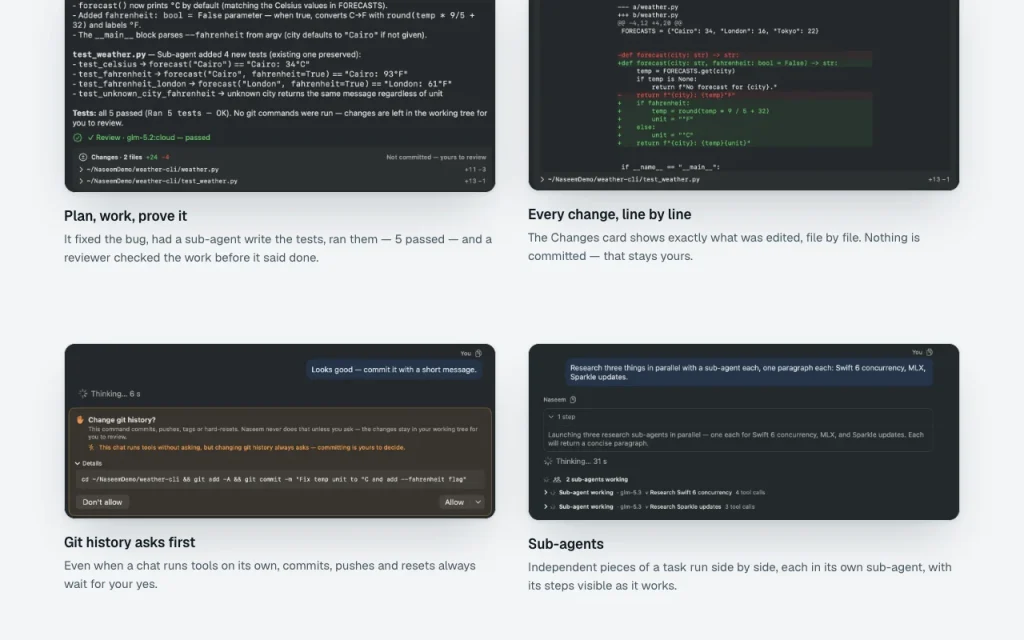Click the git commit command text field
This screenshot has height=640, width=1024.
tap(280, 479)
